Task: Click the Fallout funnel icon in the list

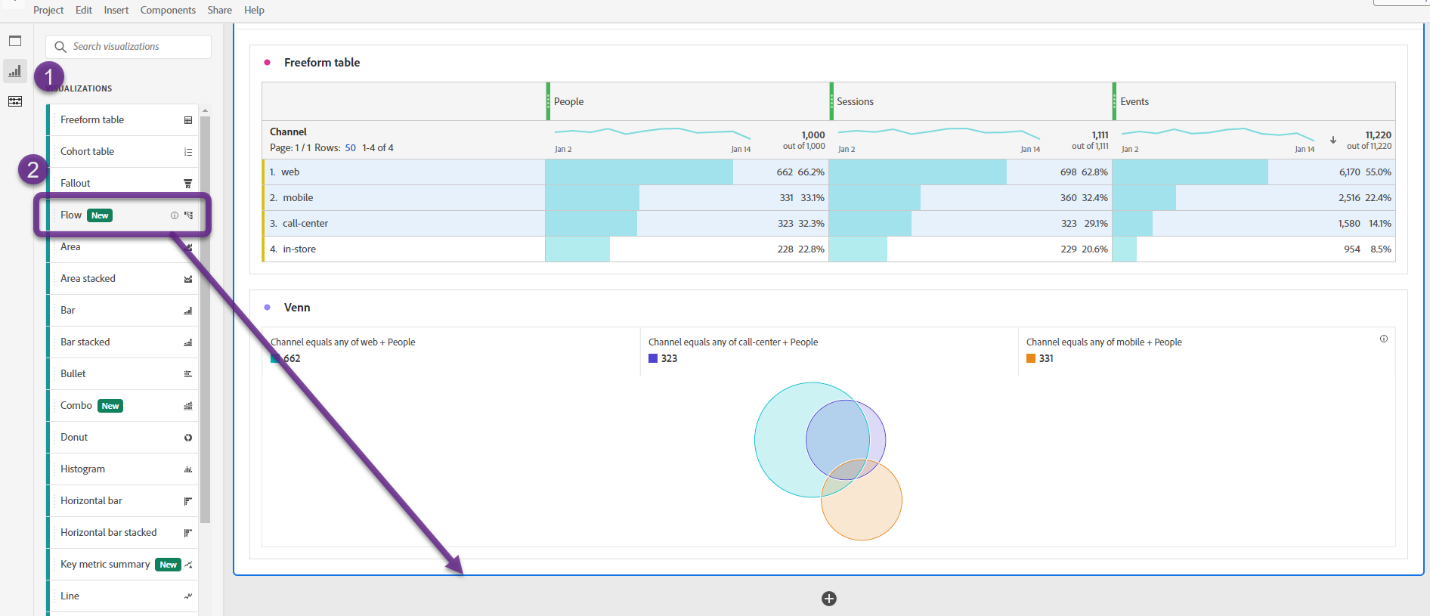Action: click(x=188, y=183)
